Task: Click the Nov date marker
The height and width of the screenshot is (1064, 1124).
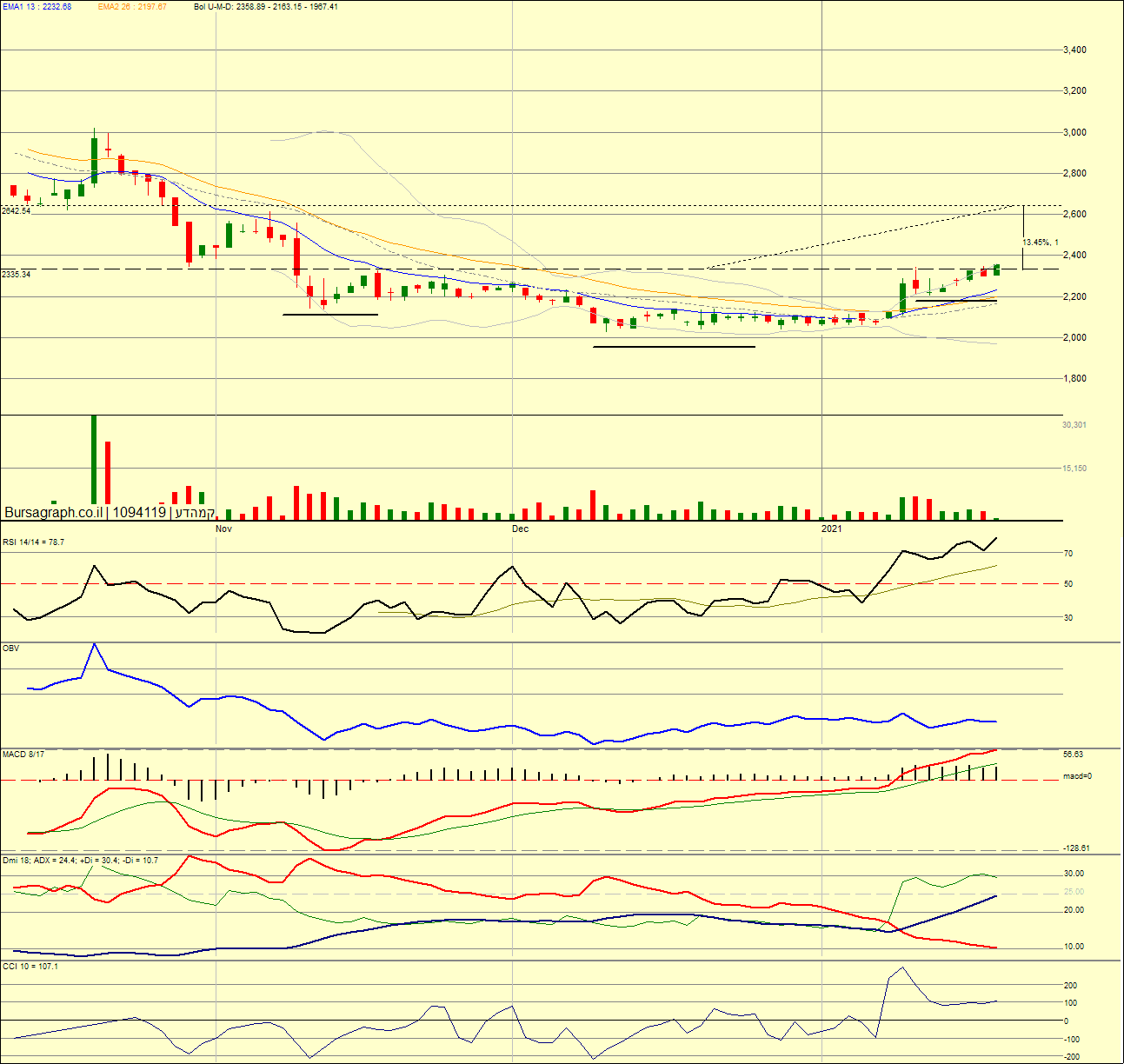Action: [x=223, y=529]
